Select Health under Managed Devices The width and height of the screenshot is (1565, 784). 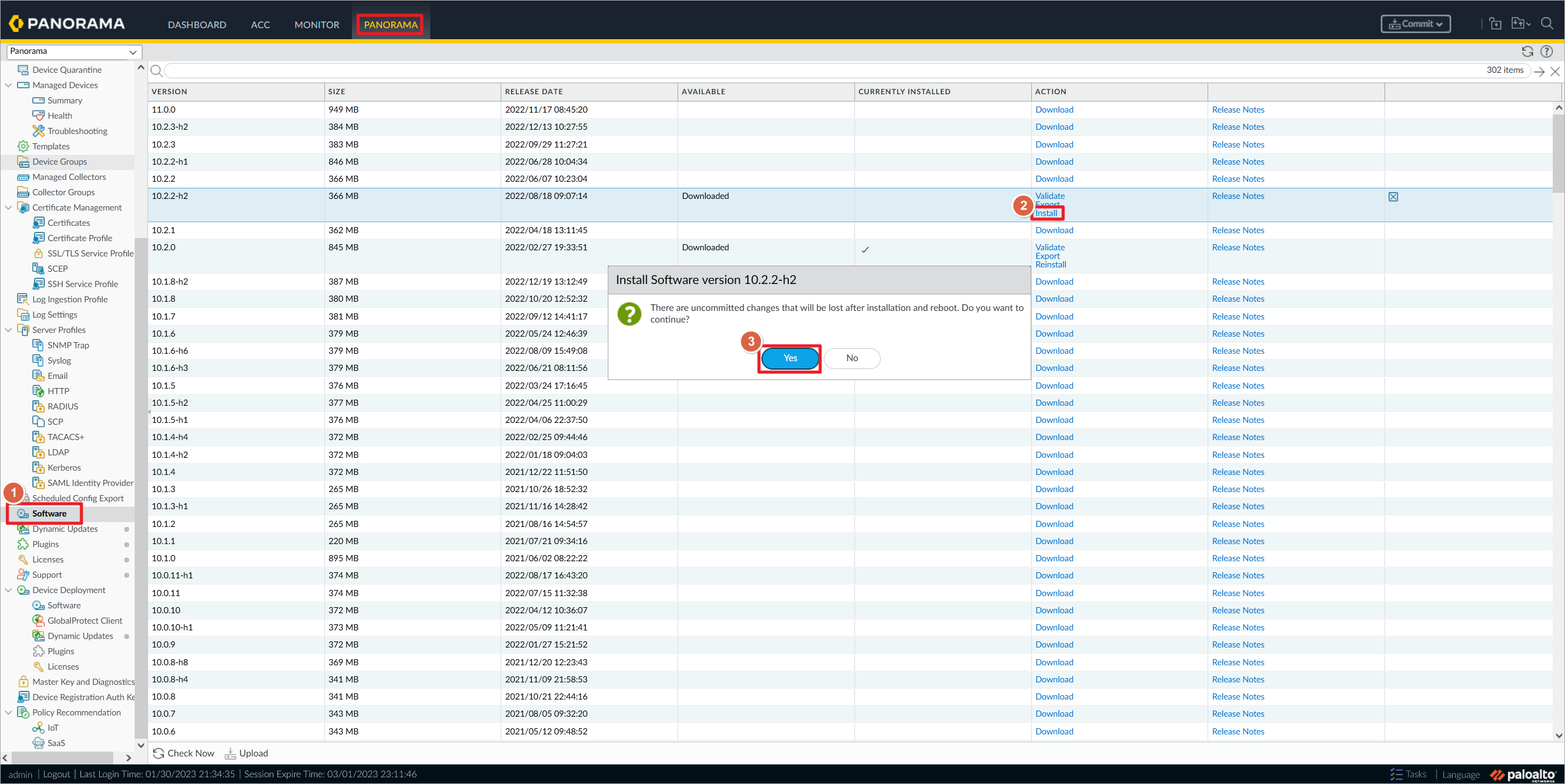pyautogui.click(x=59, y=116)
